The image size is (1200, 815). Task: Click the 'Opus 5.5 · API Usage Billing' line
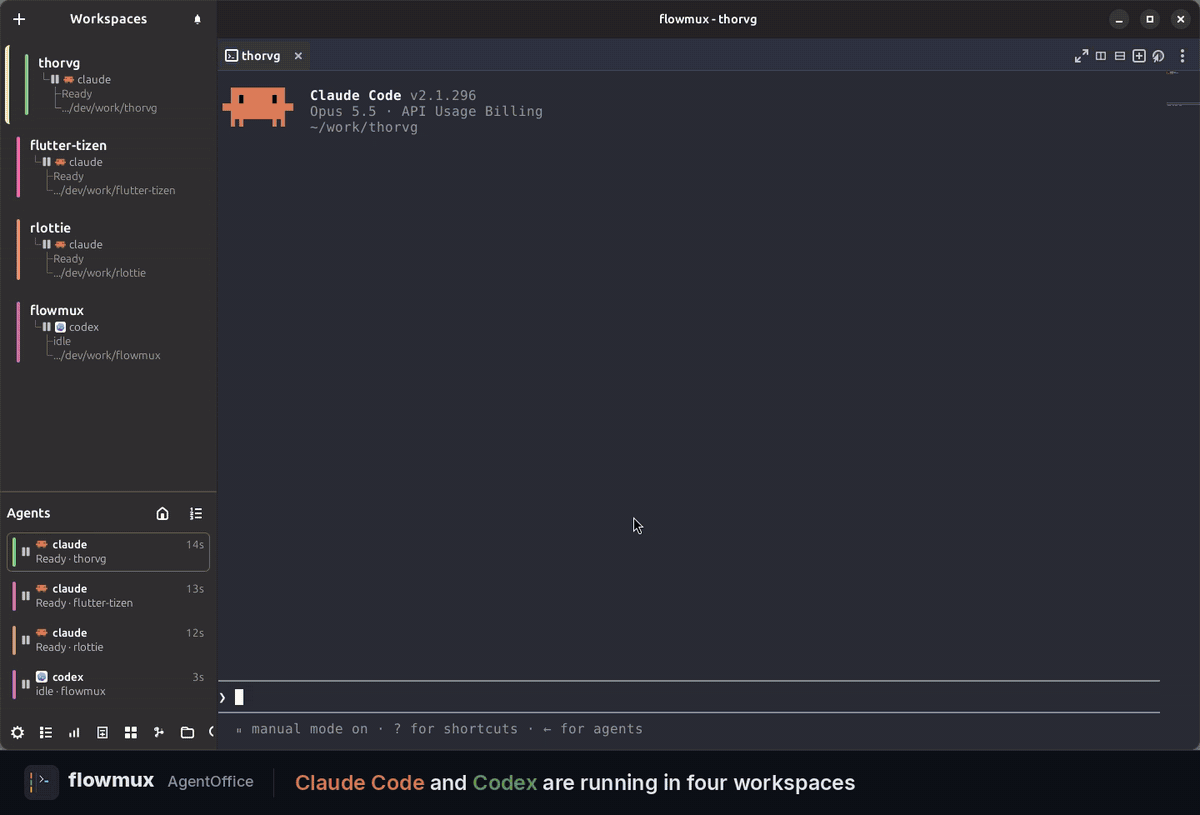[426, 111]
